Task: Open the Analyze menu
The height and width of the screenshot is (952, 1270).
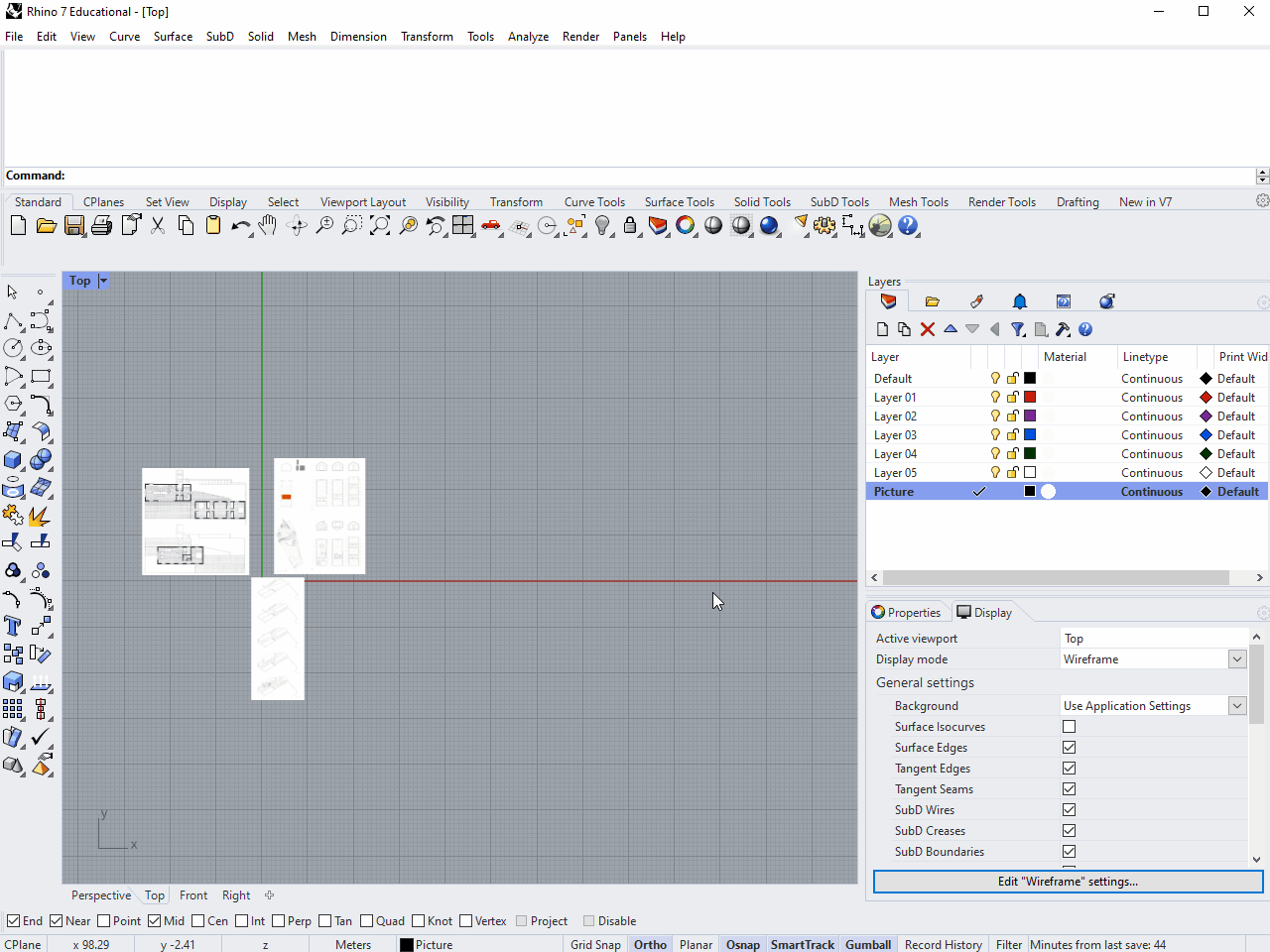Action: (528, 37)
